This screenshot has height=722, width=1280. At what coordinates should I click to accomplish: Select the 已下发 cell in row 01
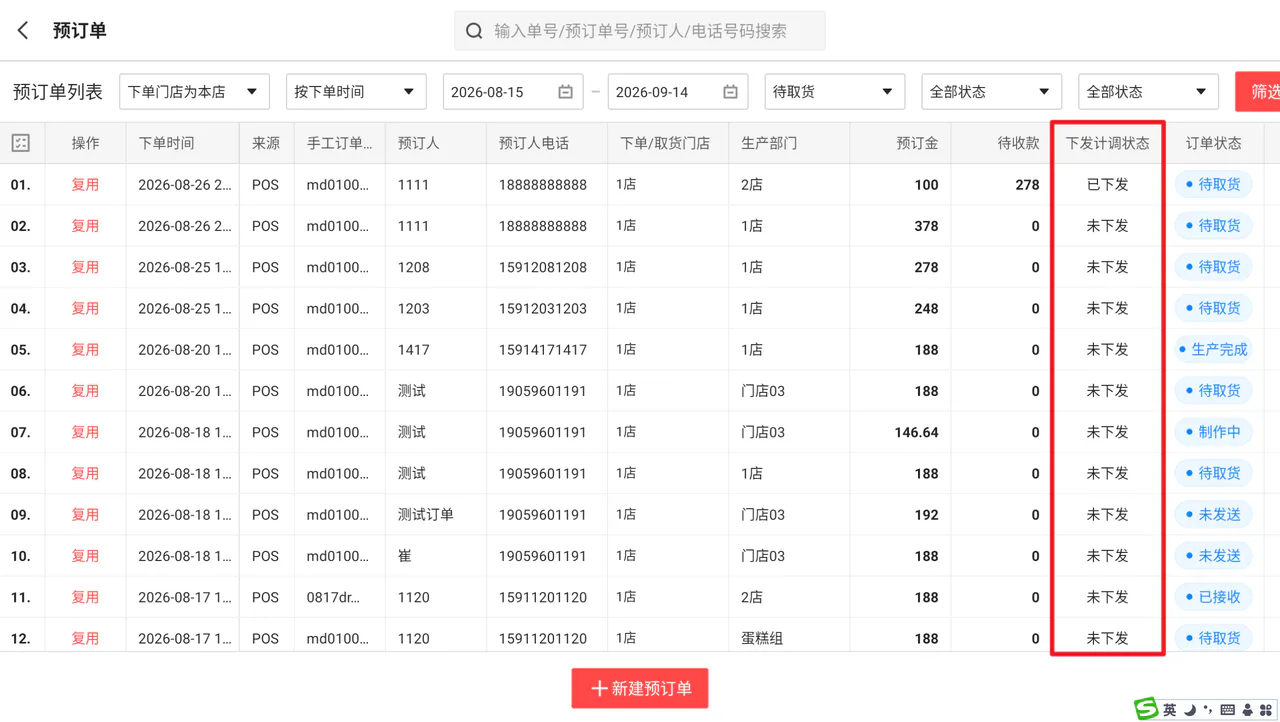(x=1107, y=185)
